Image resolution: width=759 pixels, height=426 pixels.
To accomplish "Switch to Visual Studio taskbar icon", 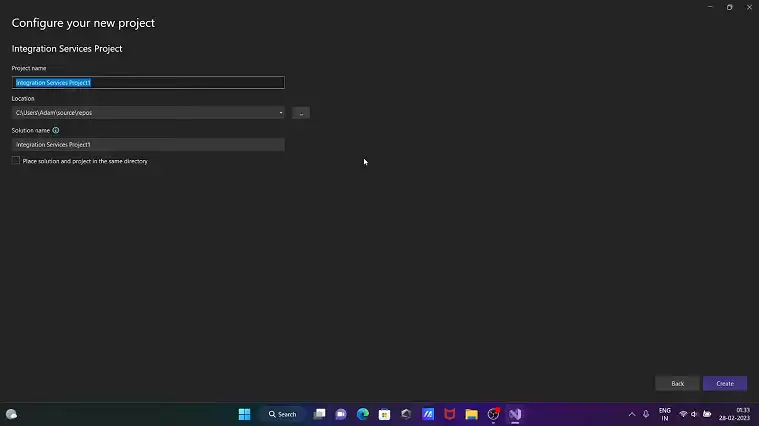I will [x=515, y=414].
